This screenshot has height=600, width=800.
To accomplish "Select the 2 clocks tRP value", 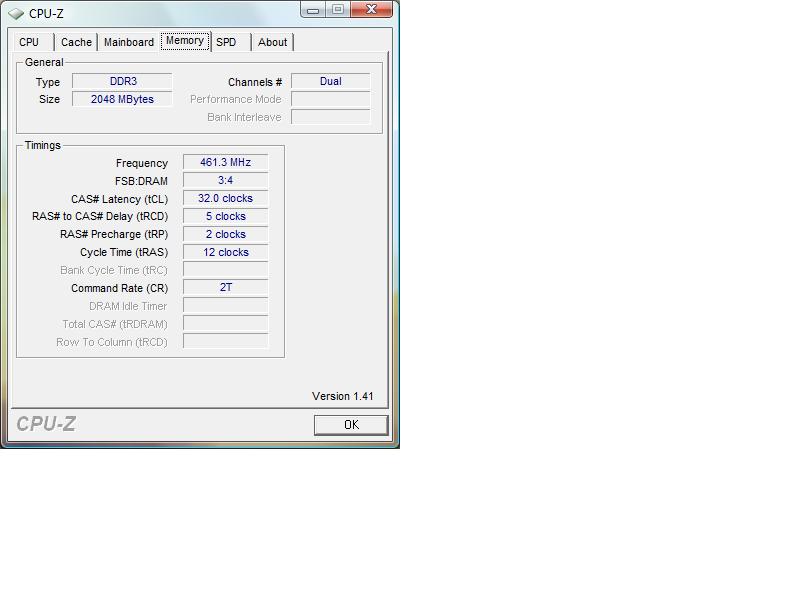I will point(226,234).
